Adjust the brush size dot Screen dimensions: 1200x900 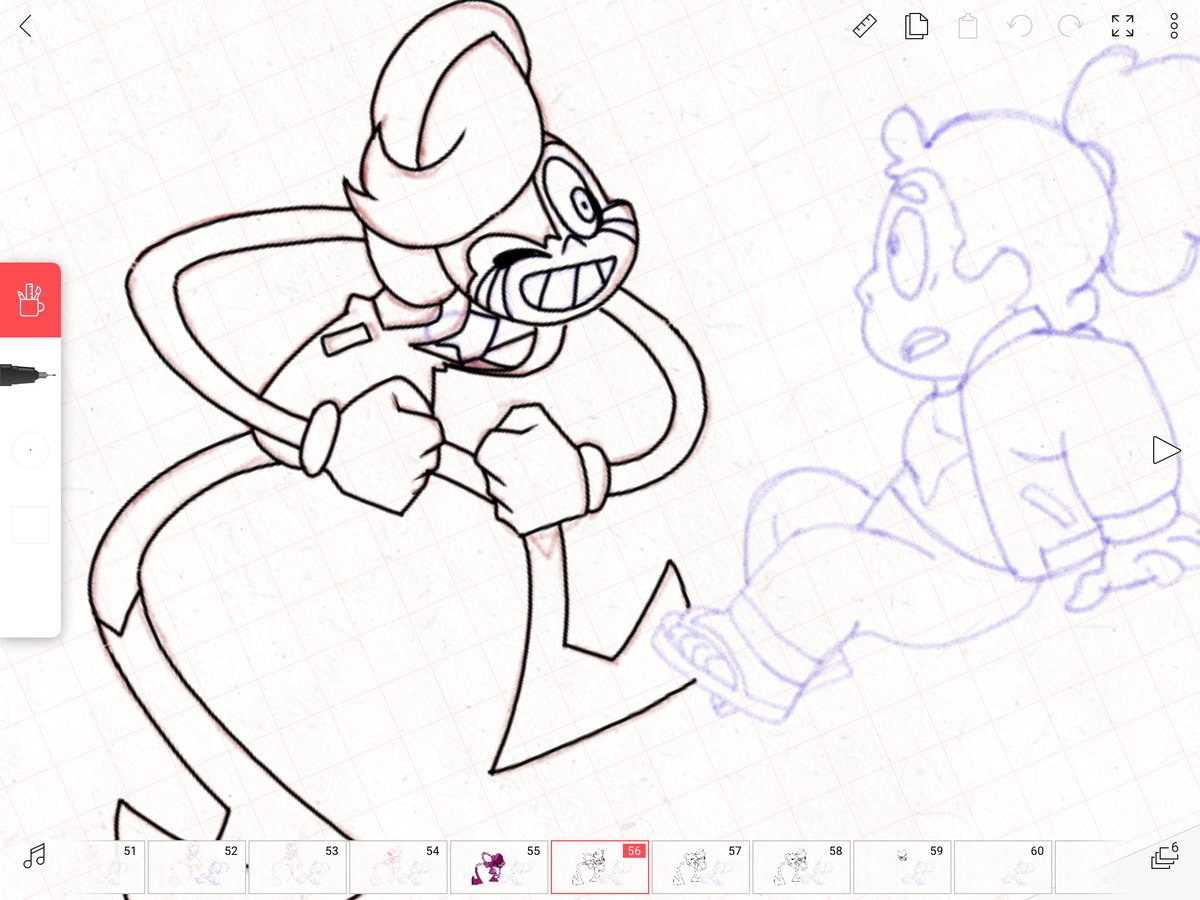30,450
